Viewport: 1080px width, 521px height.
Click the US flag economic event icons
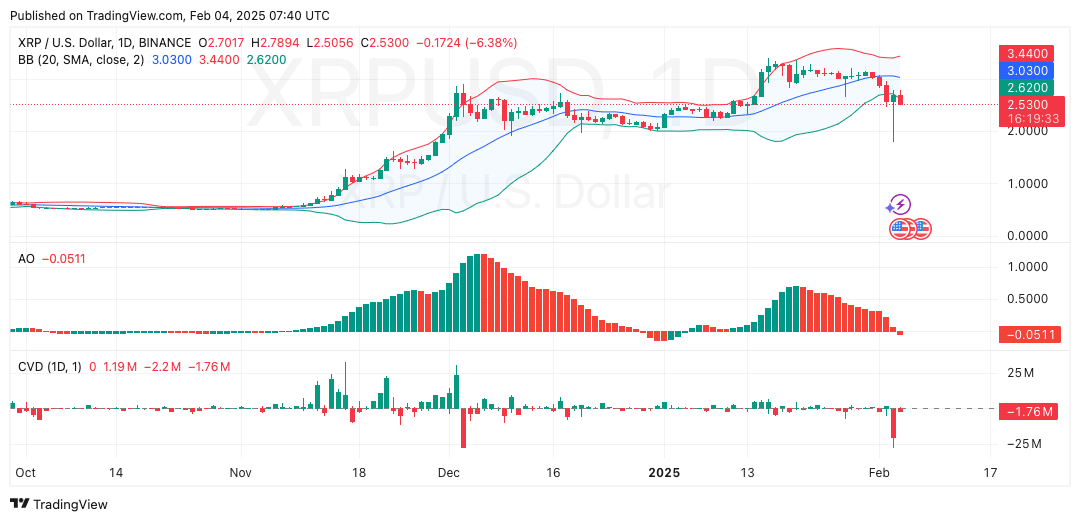coord(911,228)
